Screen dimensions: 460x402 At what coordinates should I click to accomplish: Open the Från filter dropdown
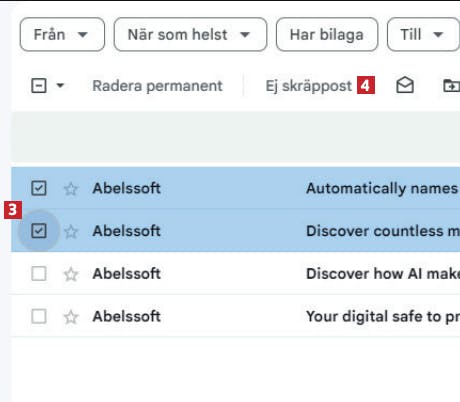pos(62,34)
